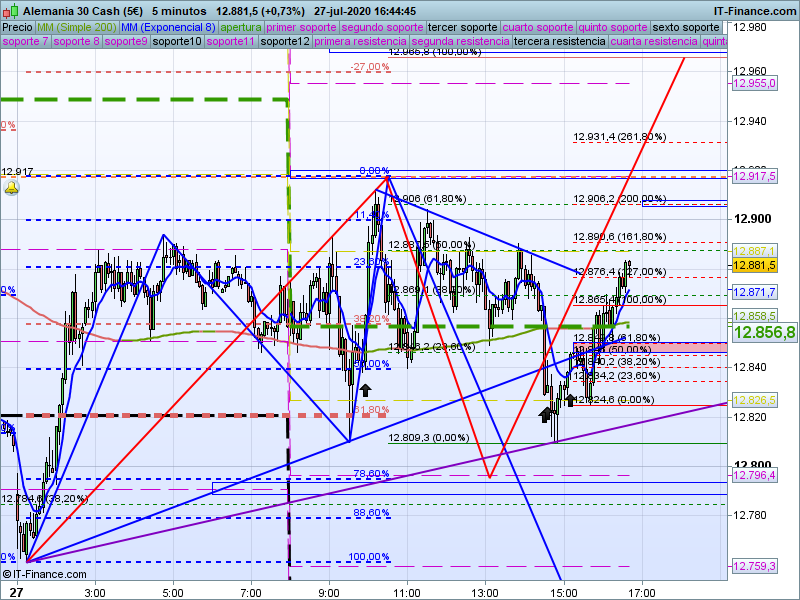Select tercer soporte in the legend
800x600 pixels.
pyautogui.click(x=462, y=28)
